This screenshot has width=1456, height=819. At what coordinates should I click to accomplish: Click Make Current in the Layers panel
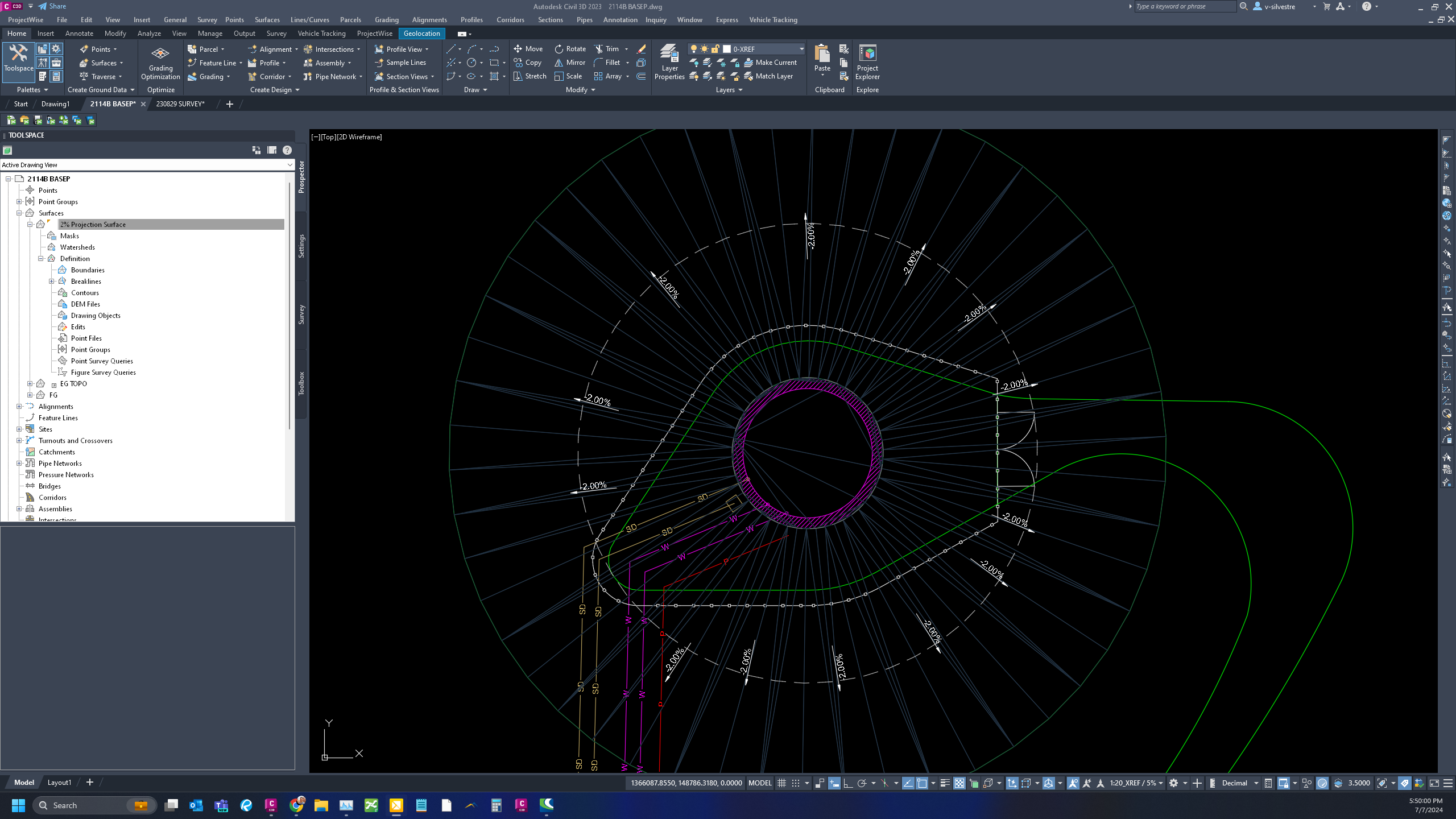[x=772, y=62]
